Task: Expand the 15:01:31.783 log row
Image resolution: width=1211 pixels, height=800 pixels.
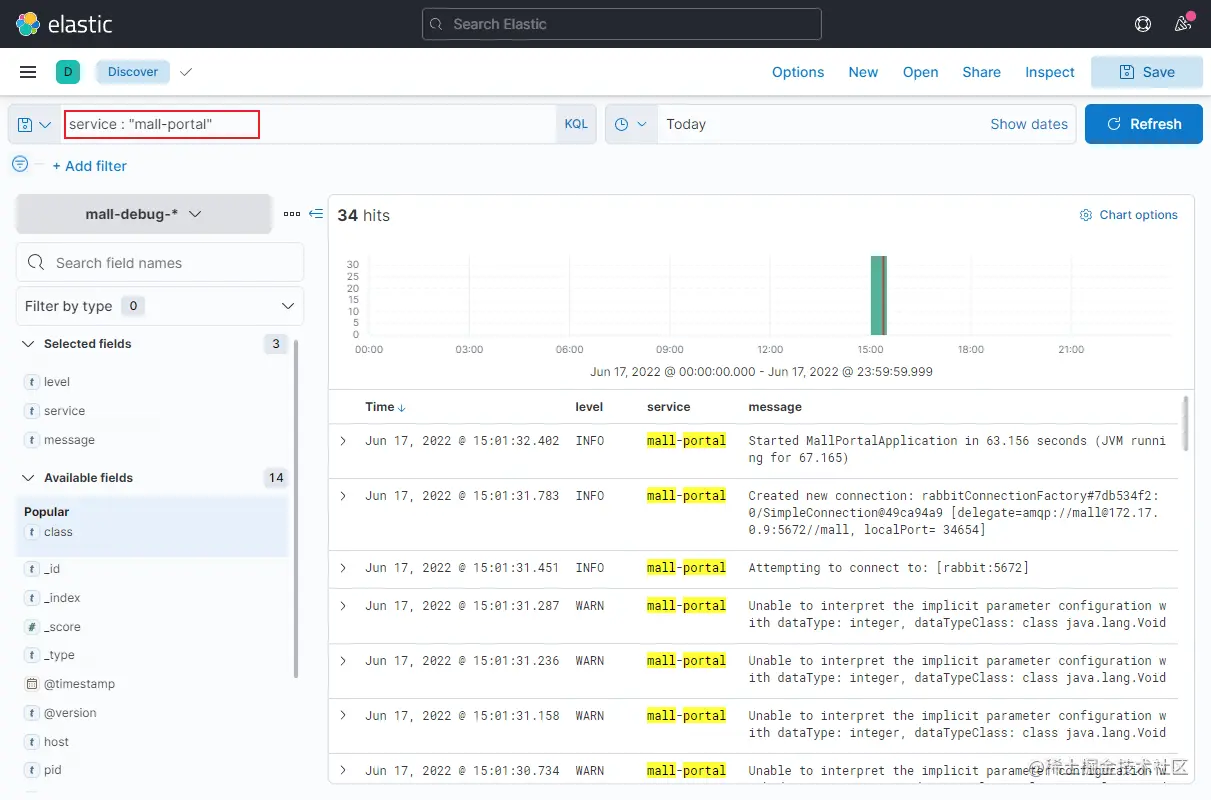Action: (x=343, y=496)
